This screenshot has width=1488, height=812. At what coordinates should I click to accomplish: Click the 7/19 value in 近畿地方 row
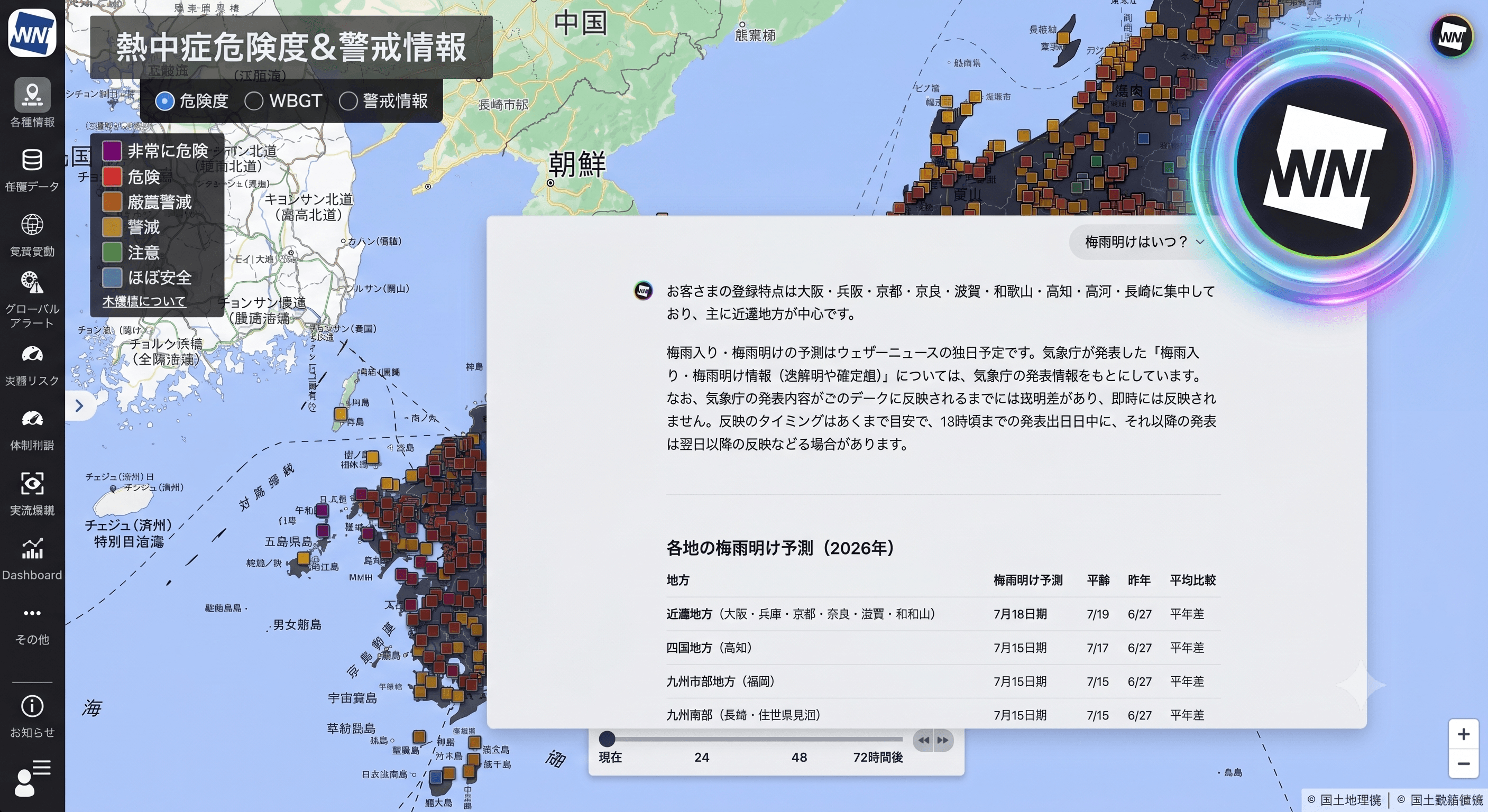coord(1098,614)
